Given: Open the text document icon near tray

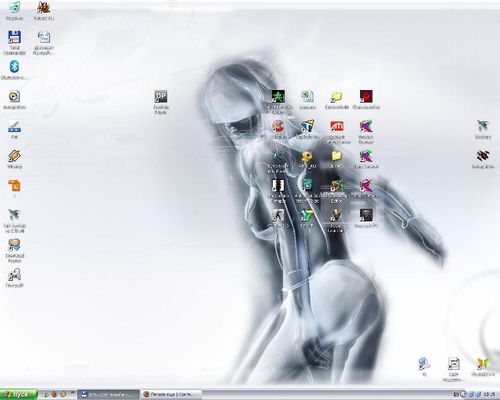Looking at the screenshot, I should click(x=453, y=363).
